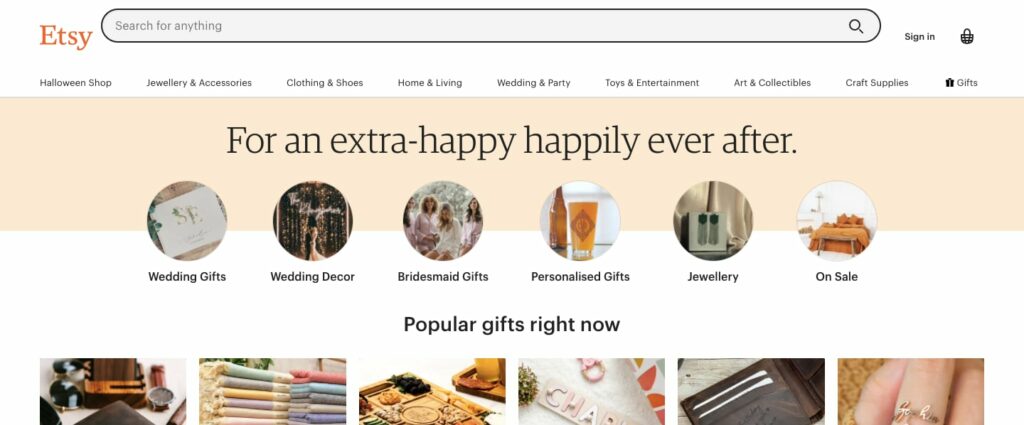The width and height of the screenshot is (1024, 425).
Task: Open the leather wallet product thumbnail
Action: 751,392
